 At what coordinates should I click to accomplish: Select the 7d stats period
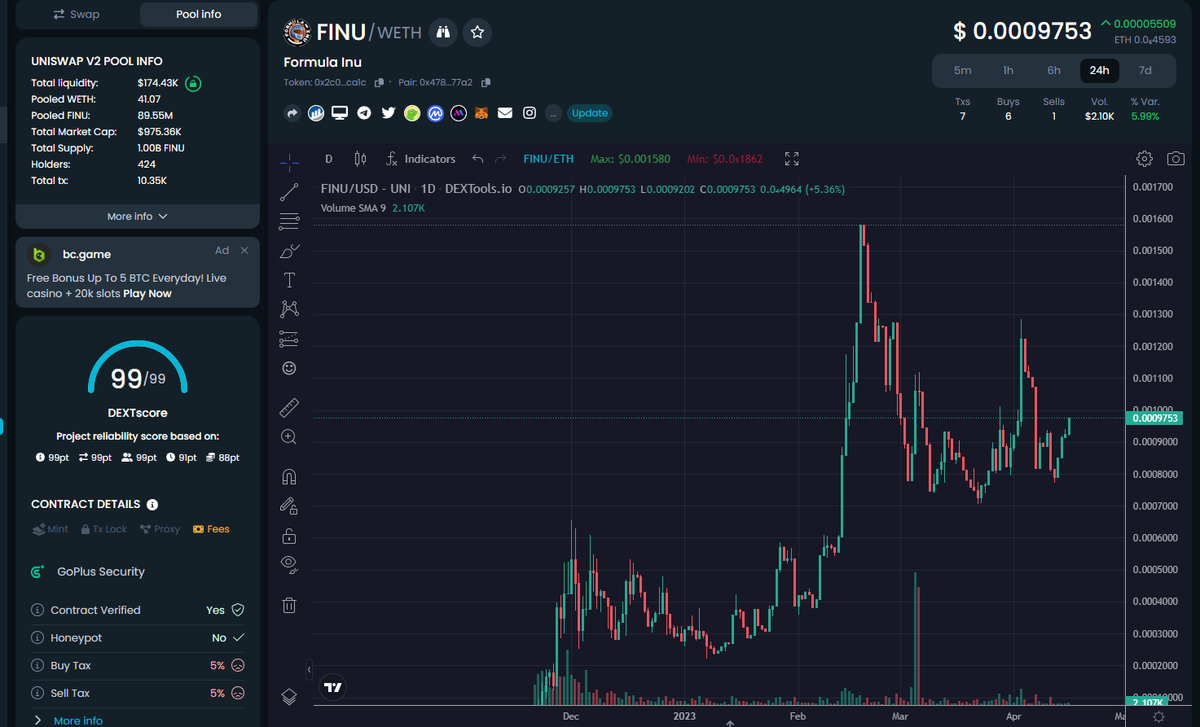(x=1145, y=70)
